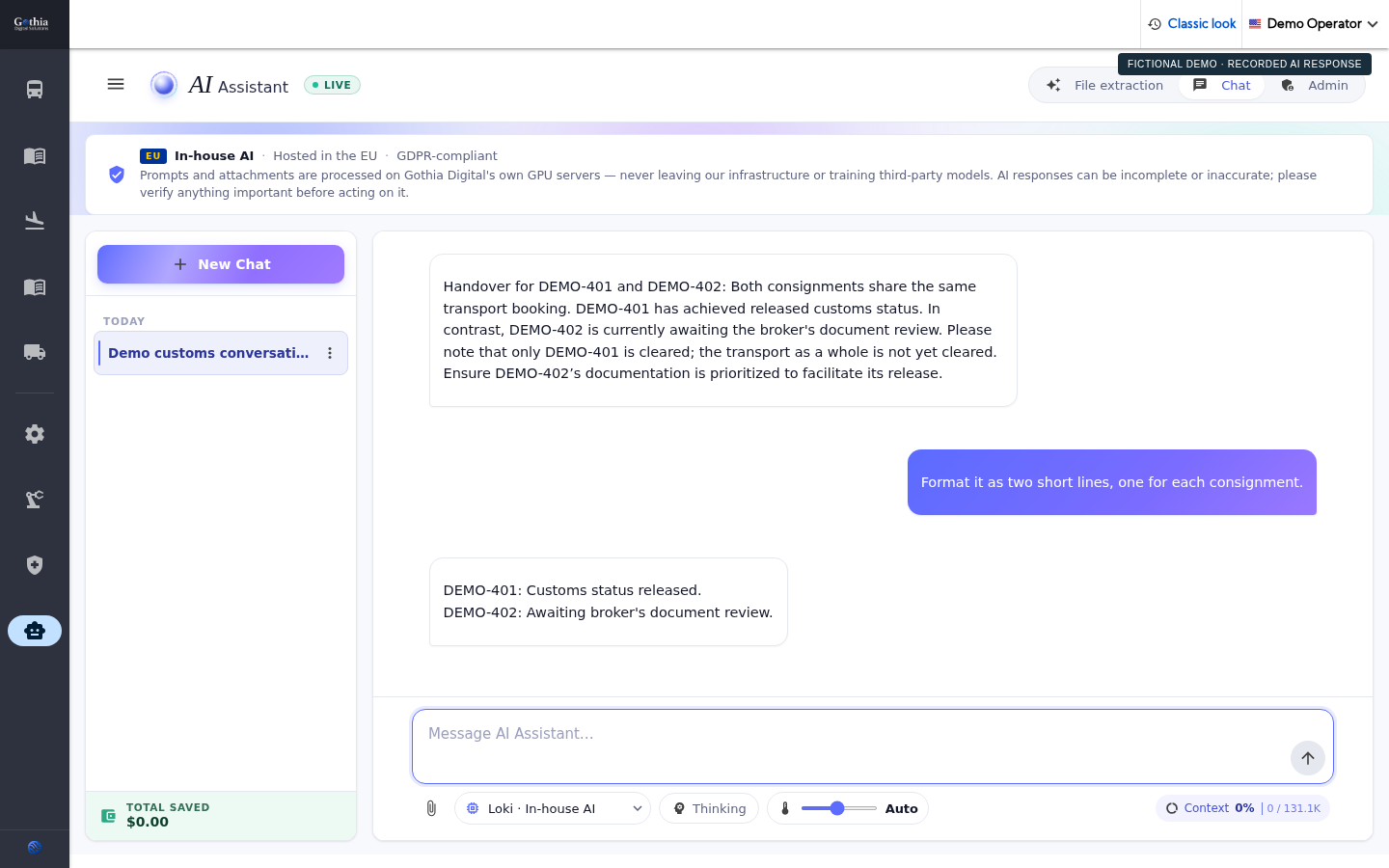Open options for Demo customs conversation
This screenshot has height=868, width=1389.
330,353
